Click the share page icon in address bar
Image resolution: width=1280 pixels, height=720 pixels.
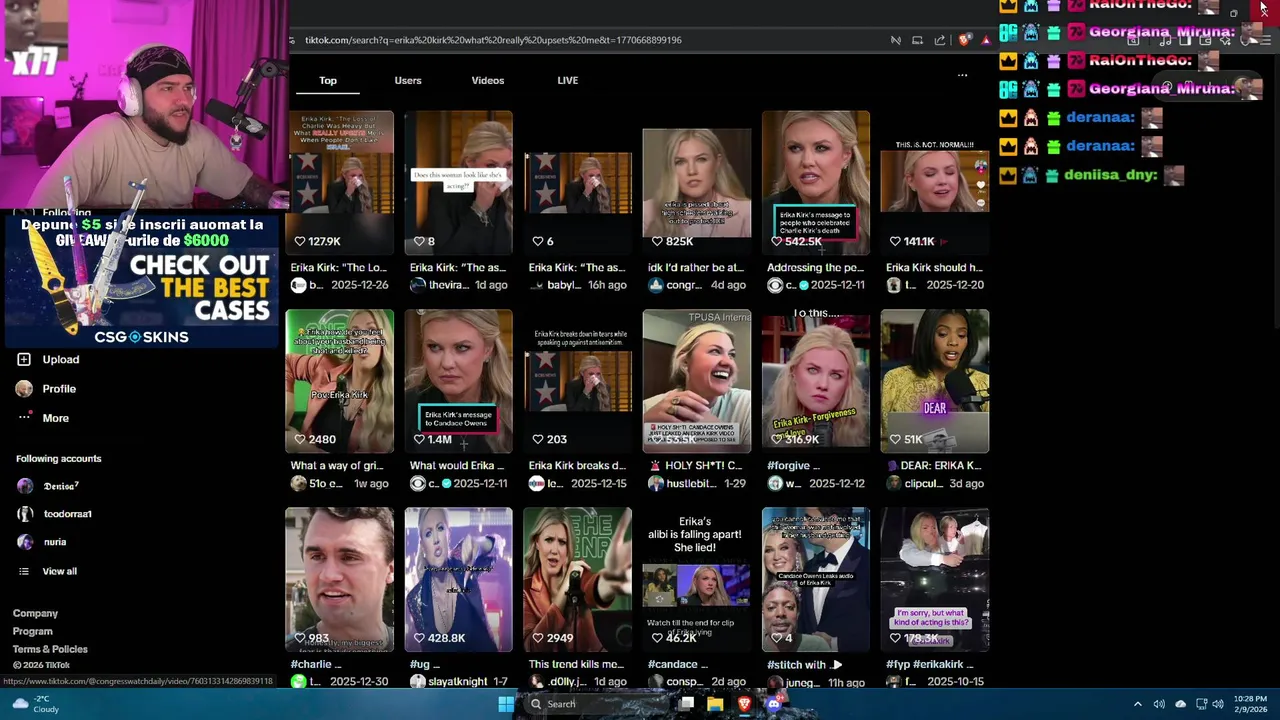tap(940, 40)
